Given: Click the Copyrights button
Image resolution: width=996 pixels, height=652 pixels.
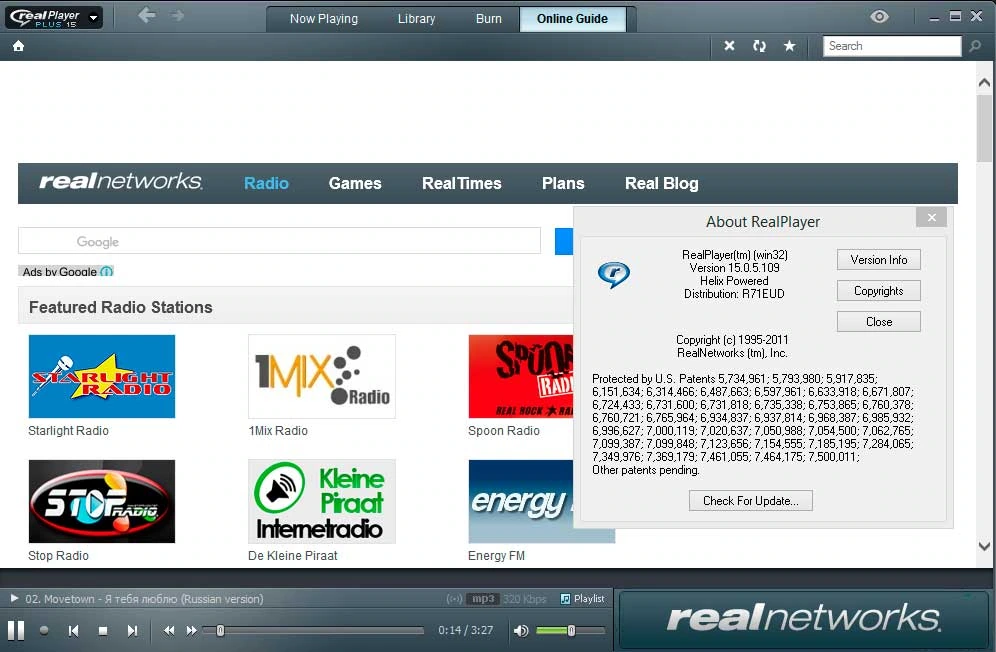Looking at the screenshot, I should (878, 290).
